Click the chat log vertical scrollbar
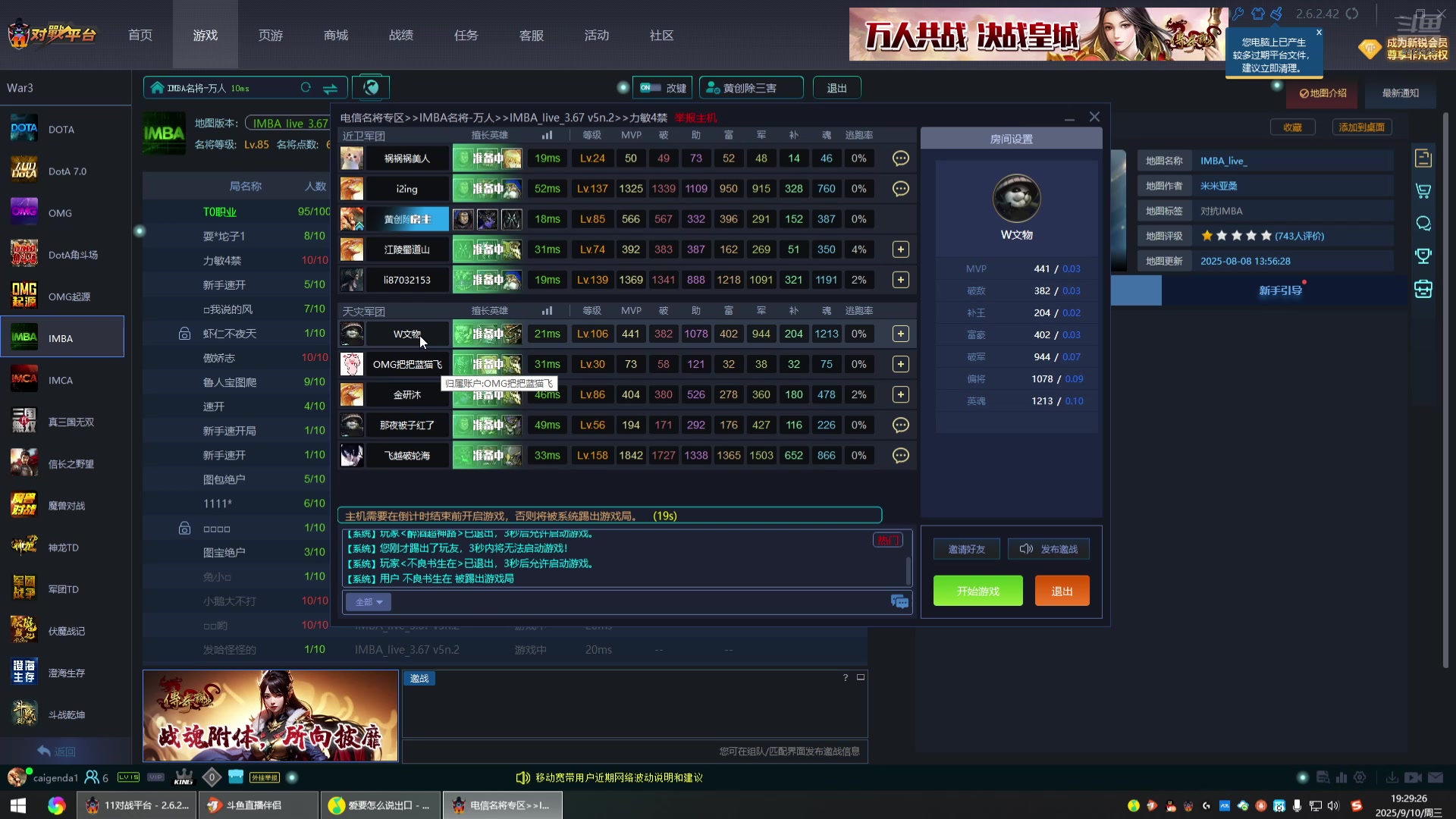This screenshot has width=1456, height=819. pyautogui.click(x=908, y=570)
